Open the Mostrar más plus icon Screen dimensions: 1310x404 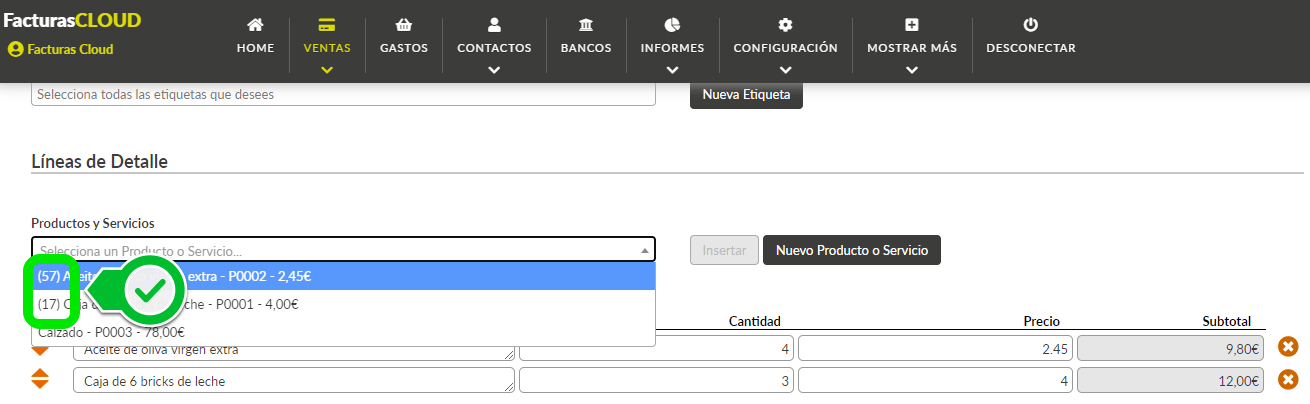point(911,25)
